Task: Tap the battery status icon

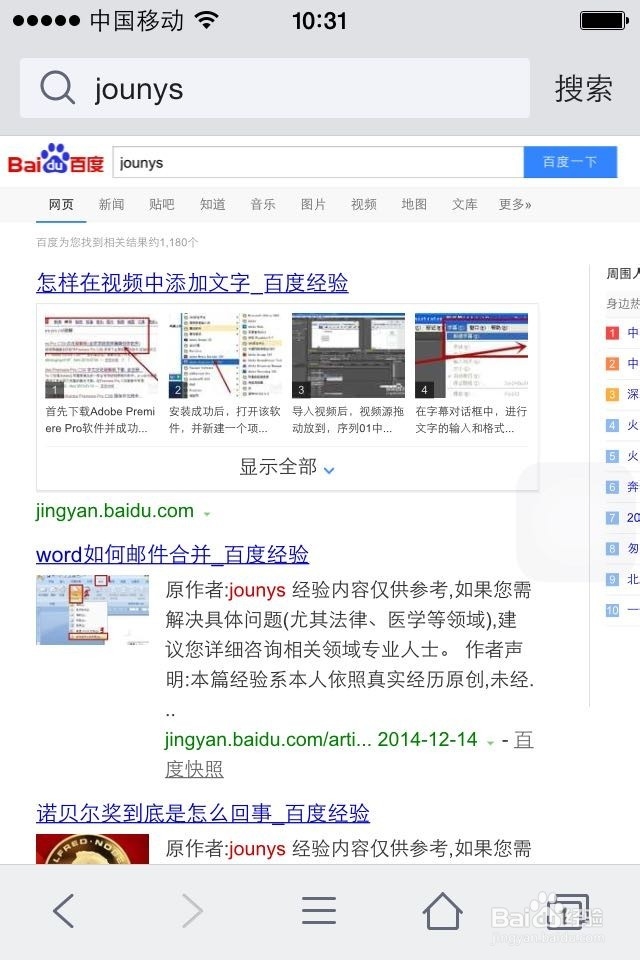Action: click(604, 20)
